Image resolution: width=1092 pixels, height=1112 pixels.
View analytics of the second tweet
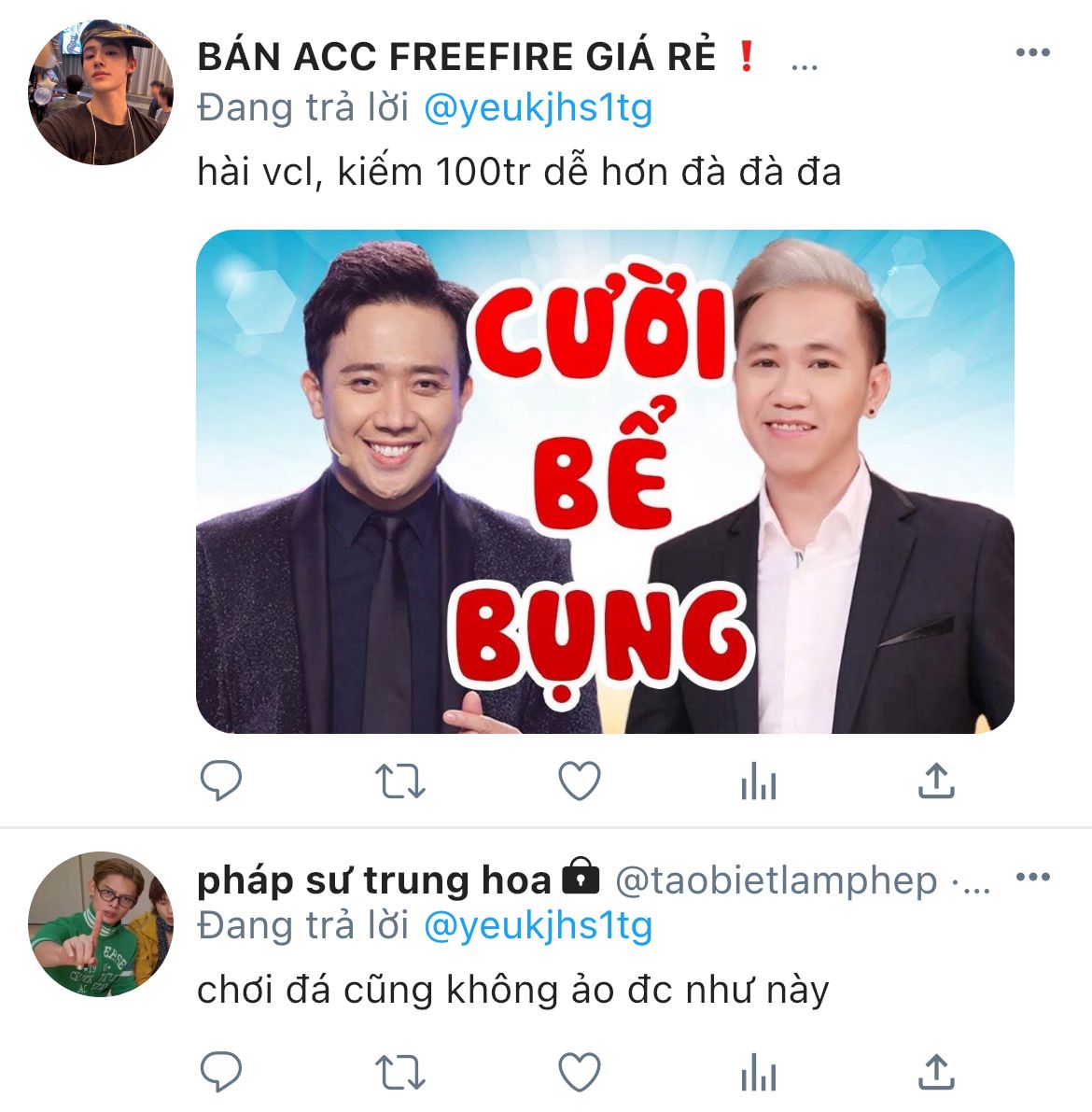(x=759, y=1071)
